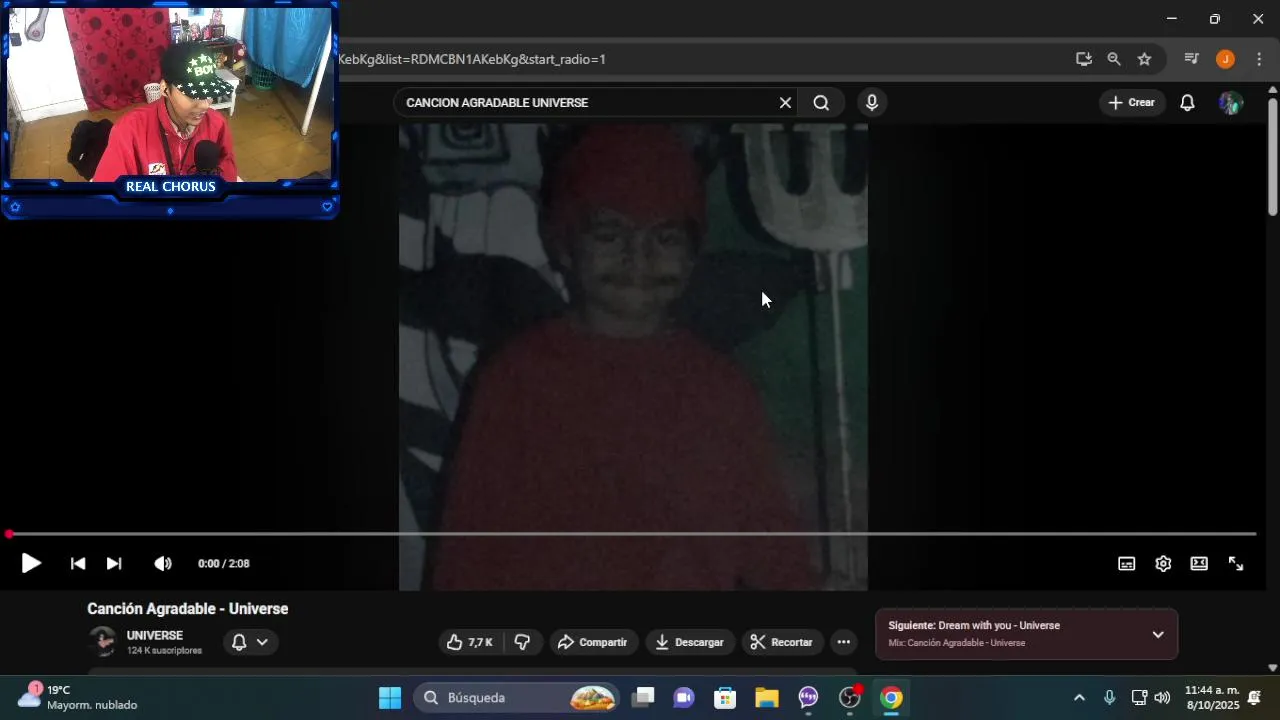
Task: Open YouTube account avatar menu
Action: click(1231, 103)
